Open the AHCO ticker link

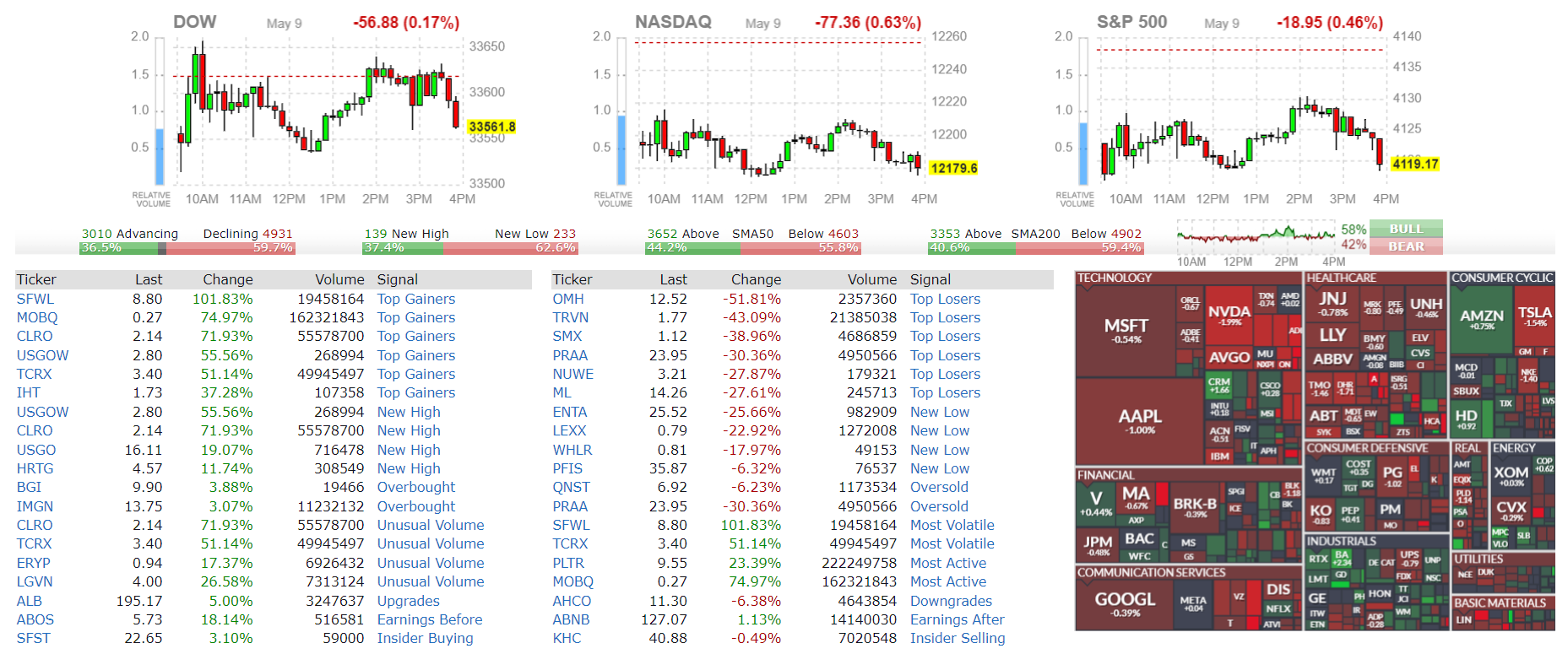click(572, 601)
